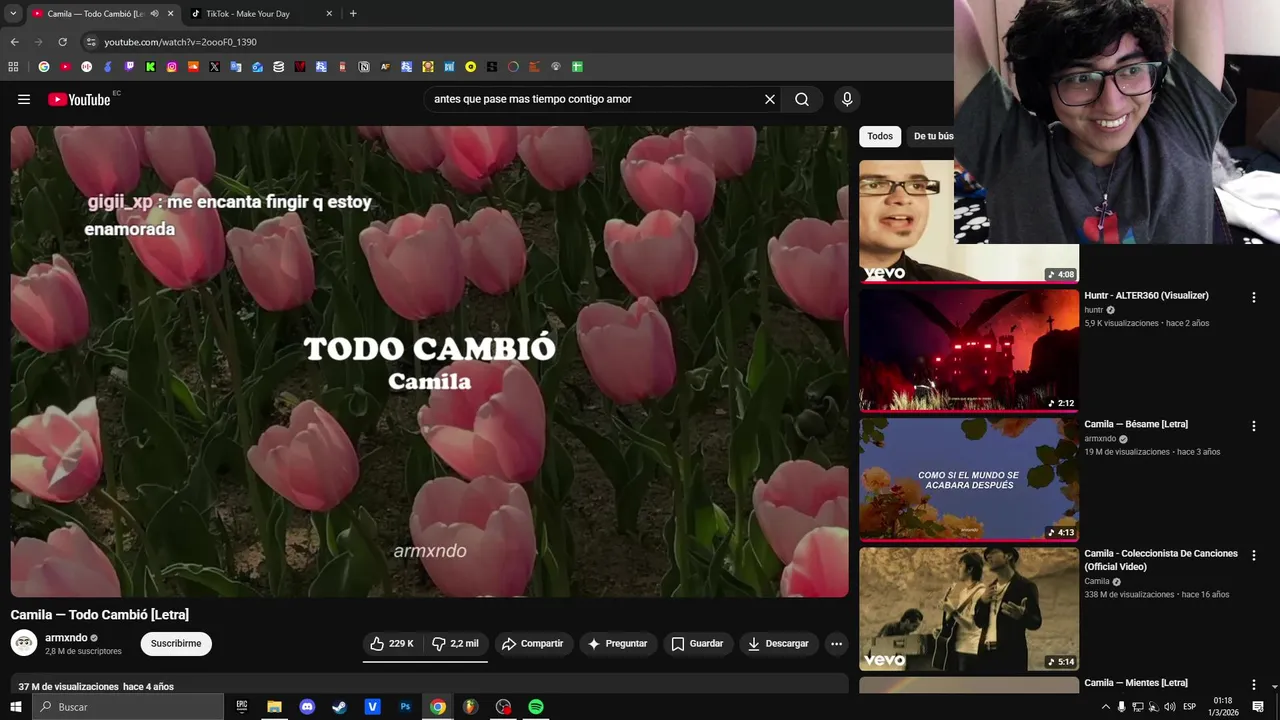Go back in browser history
Screen dimensions: 1280x720
14,42
